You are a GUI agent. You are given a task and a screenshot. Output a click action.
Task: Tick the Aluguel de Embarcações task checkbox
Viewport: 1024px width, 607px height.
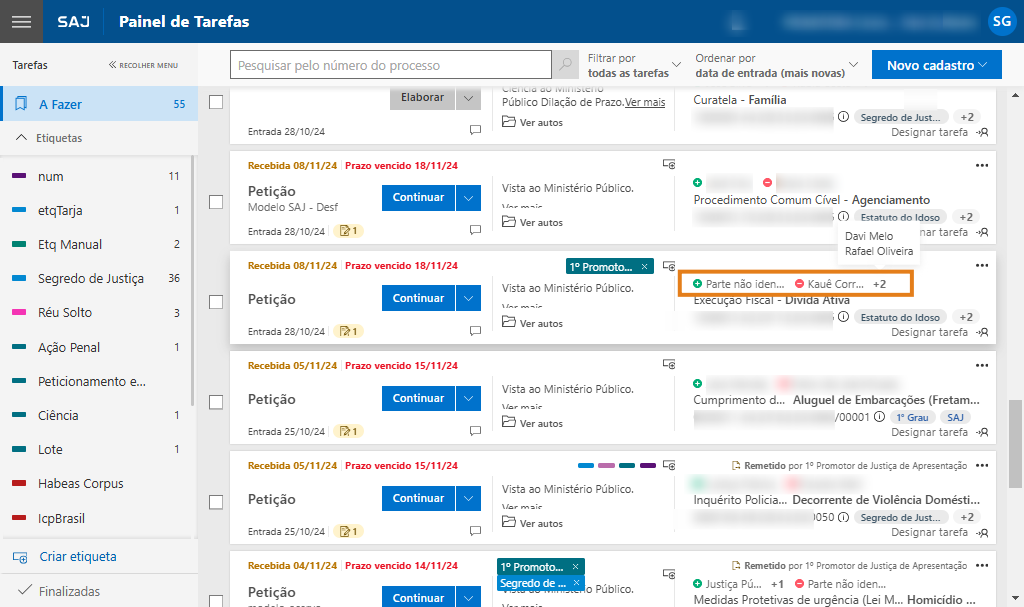click(215, 402)
